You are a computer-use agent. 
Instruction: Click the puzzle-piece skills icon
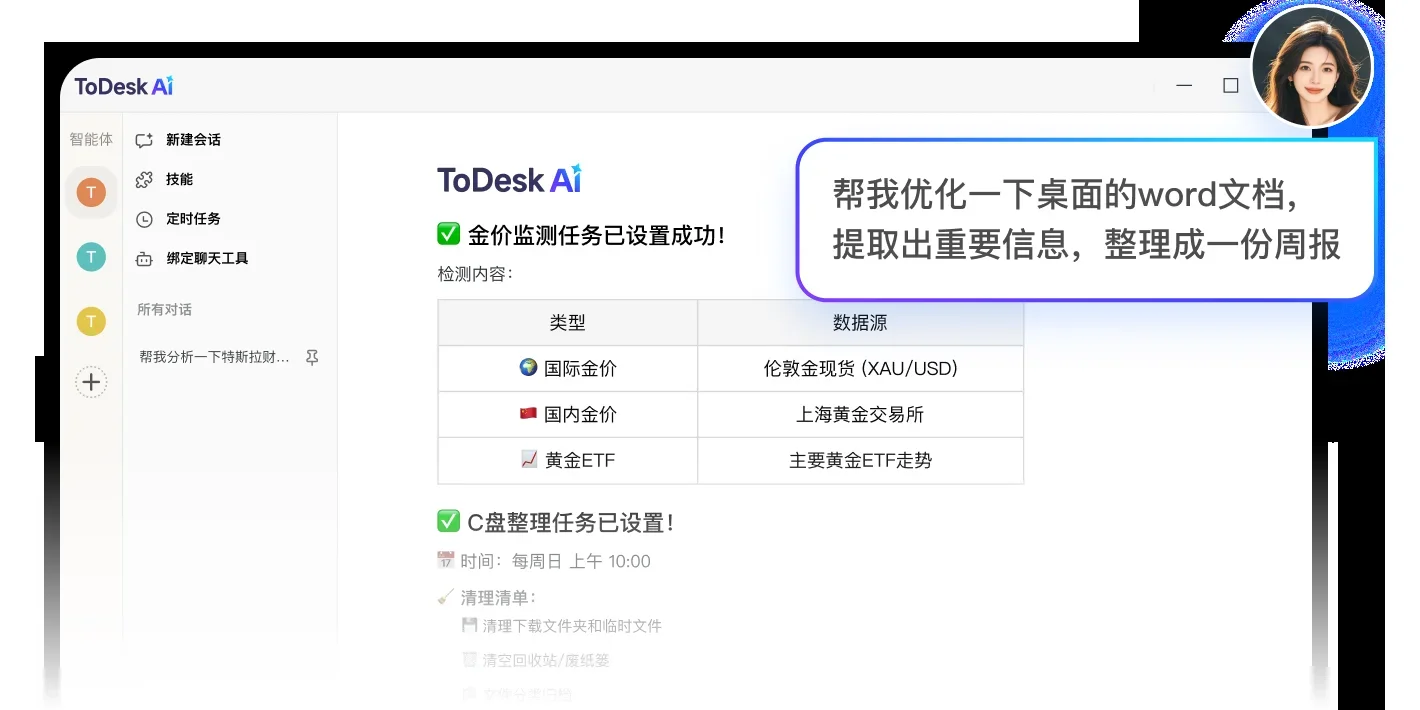pyautogui.click(x=144, y=180)
